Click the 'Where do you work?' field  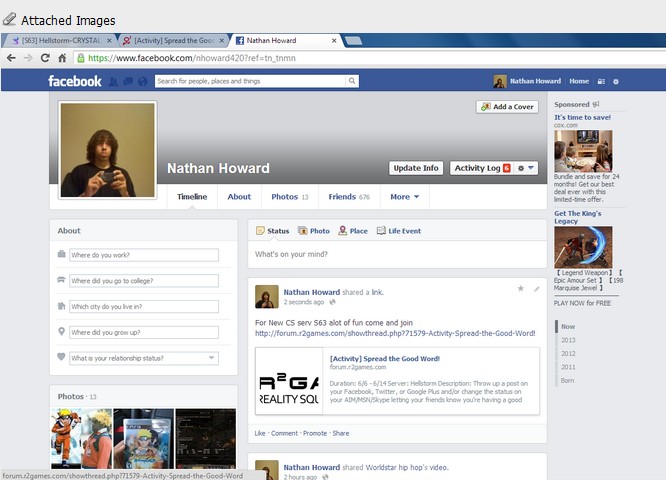point(144,255)
